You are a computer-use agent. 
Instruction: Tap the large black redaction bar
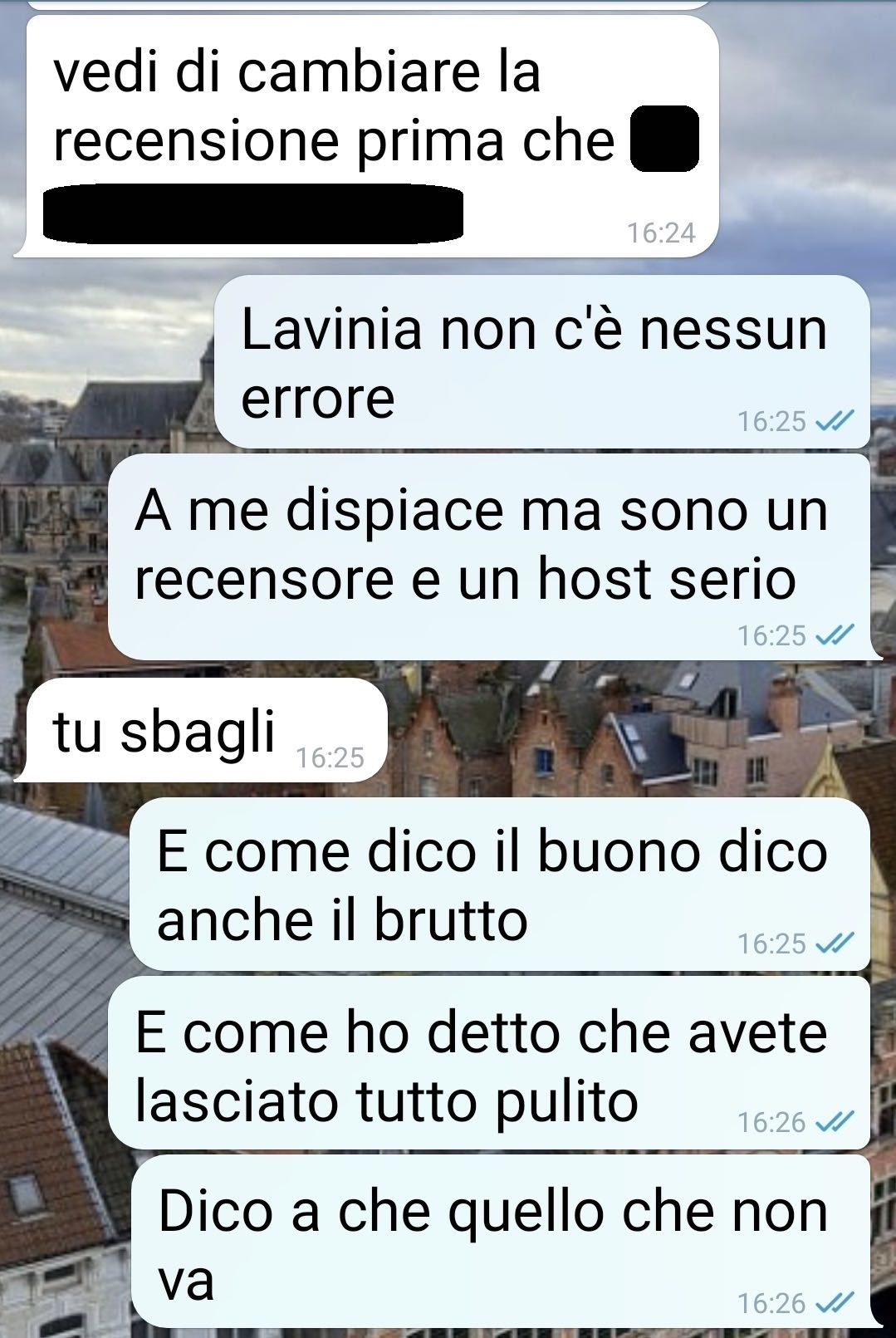click(x=253, y=214)
